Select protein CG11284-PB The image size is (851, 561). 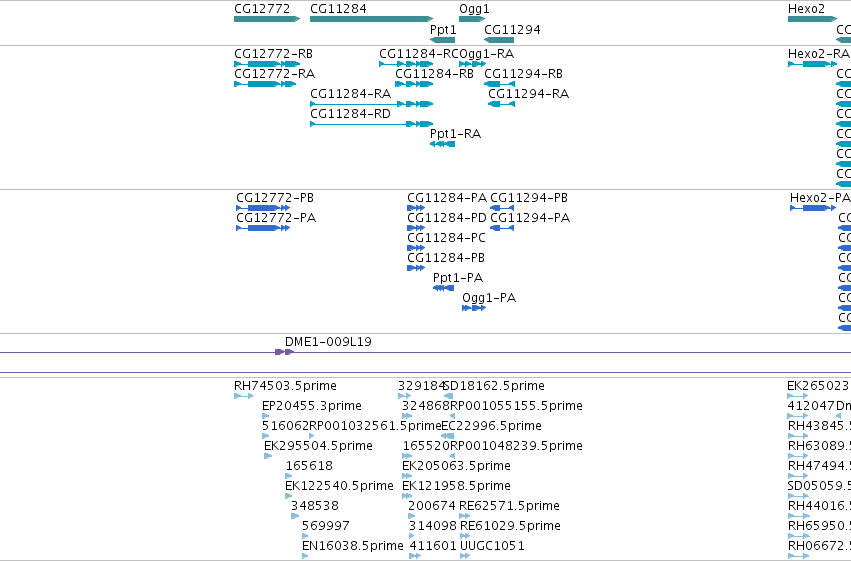click(x=416, y=268)
